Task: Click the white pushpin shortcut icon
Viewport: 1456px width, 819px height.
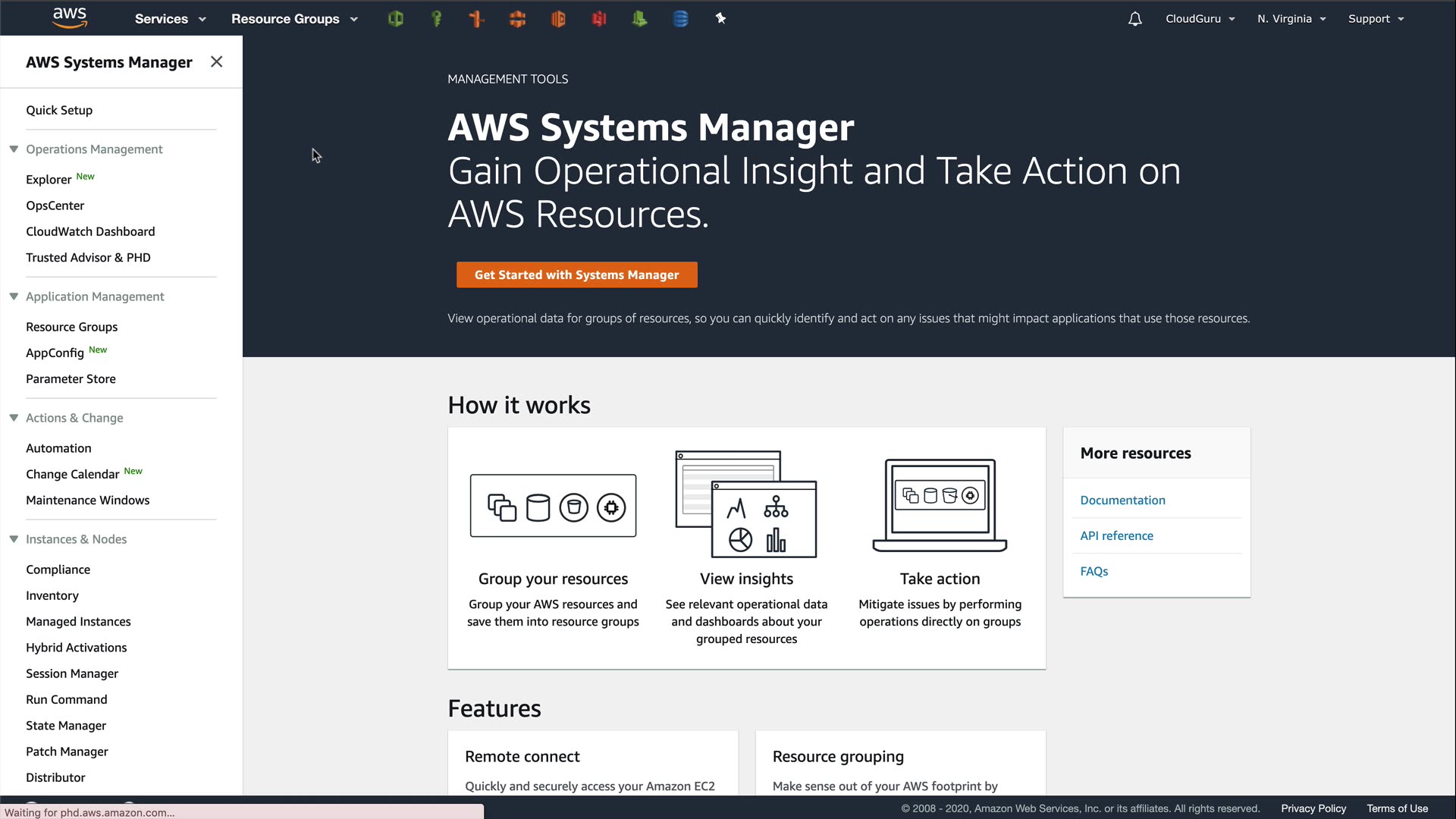Action: coord(720,19)
